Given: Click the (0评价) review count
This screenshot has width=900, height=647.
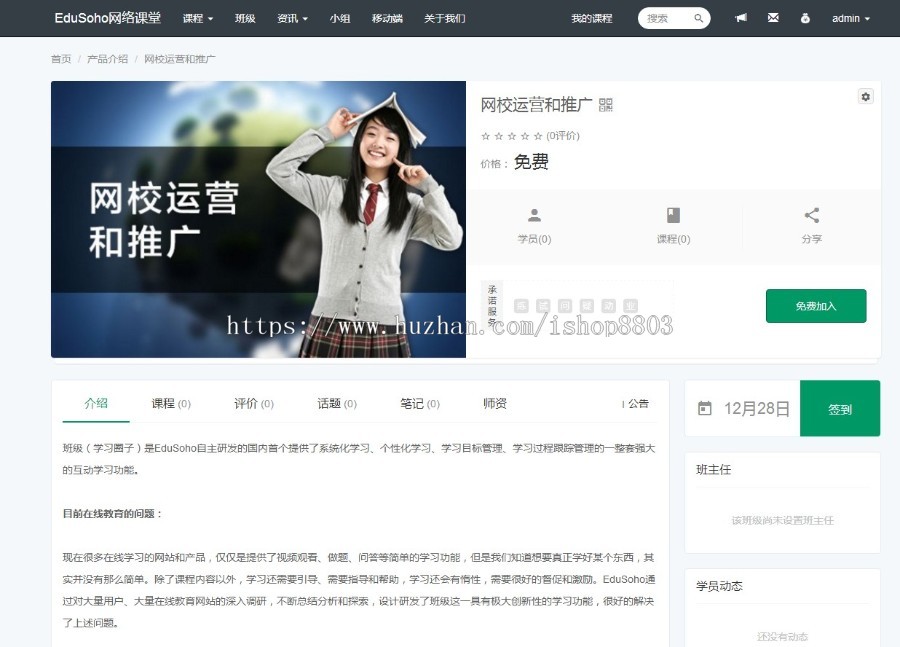Looking at the screenshot, I should [563, 136].
